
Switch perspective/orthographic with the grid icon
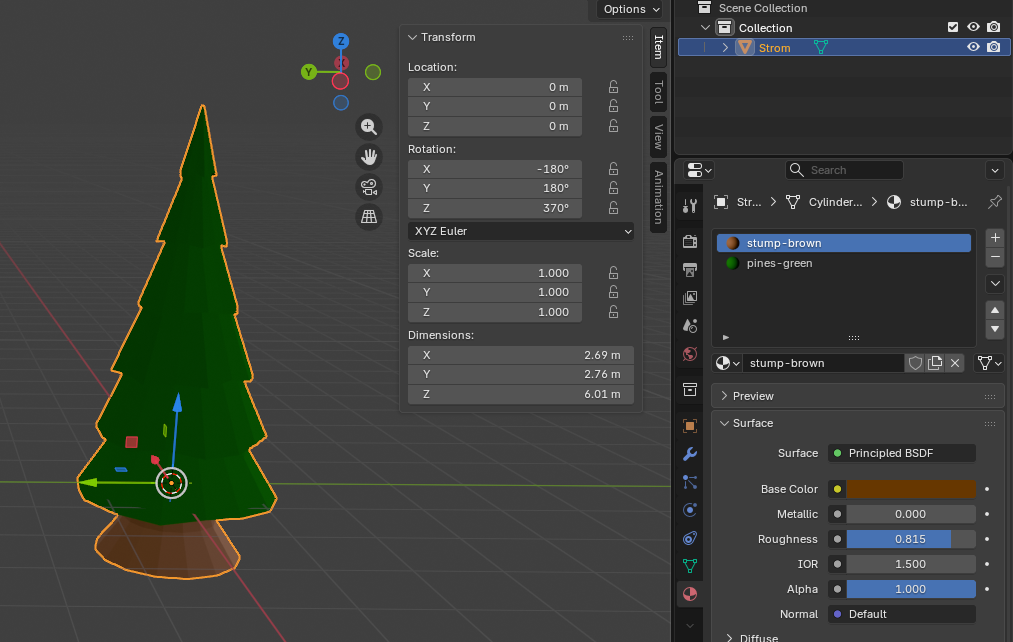coord(369,217)
